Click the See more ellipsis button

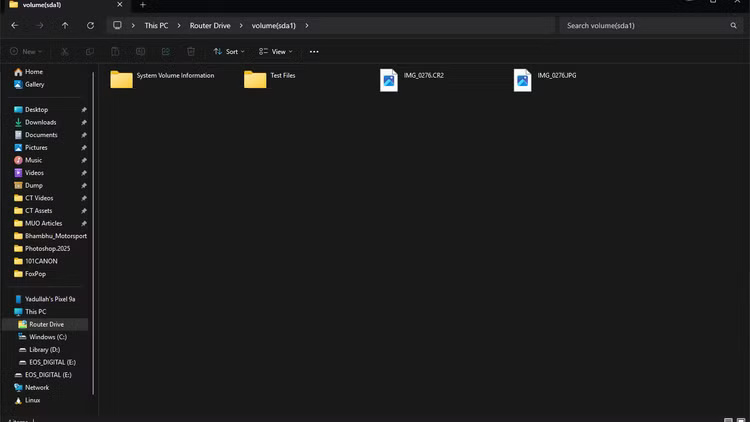(314, 51)
